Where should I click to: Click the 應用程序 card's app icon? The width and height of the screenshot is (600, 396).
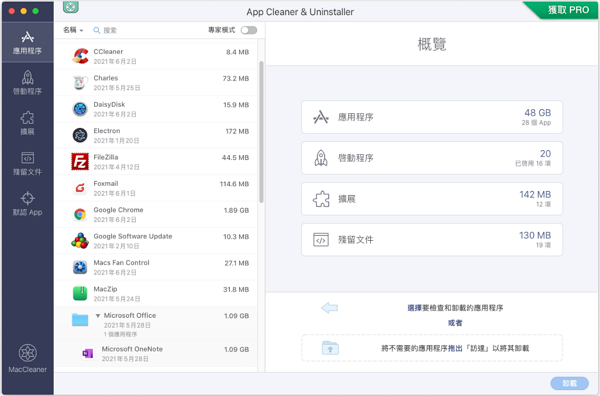coord(321,117)
